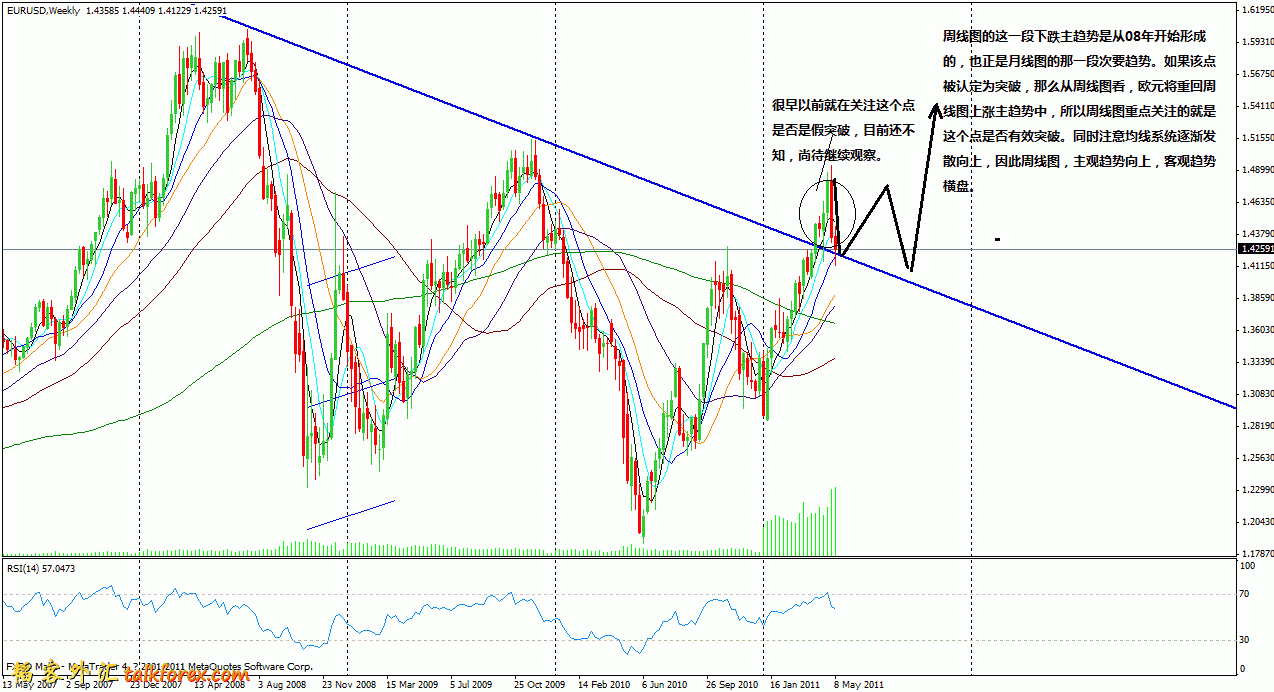Click the 1.5155 price axis label
1274x692 pixels.
[1256, 138]
